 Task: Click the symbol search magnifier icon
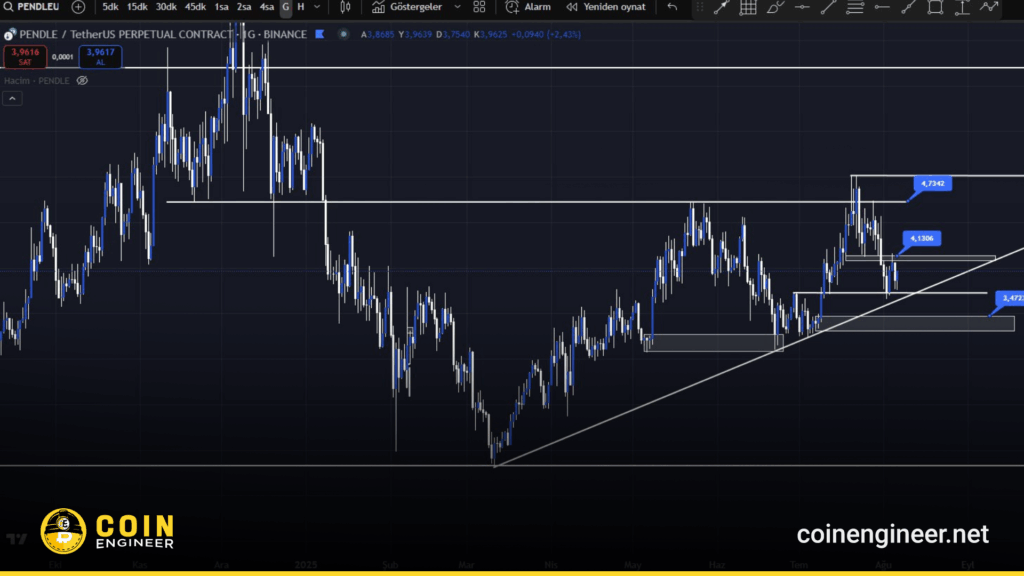pyautogui.click(x=9, y=7)
